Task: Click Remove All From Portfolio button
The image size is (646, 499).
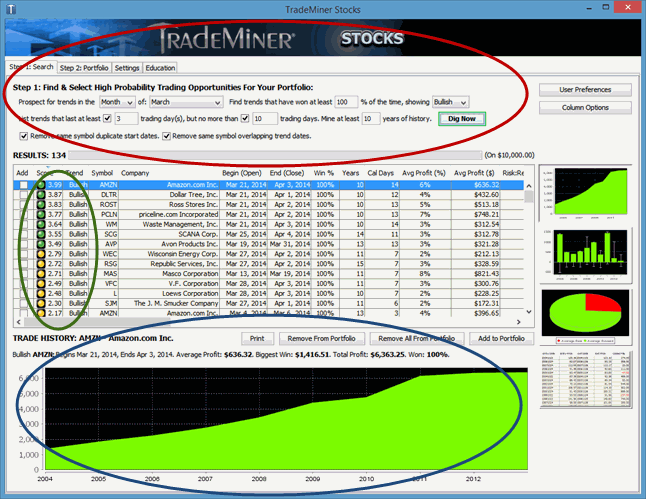Action: 417,338
